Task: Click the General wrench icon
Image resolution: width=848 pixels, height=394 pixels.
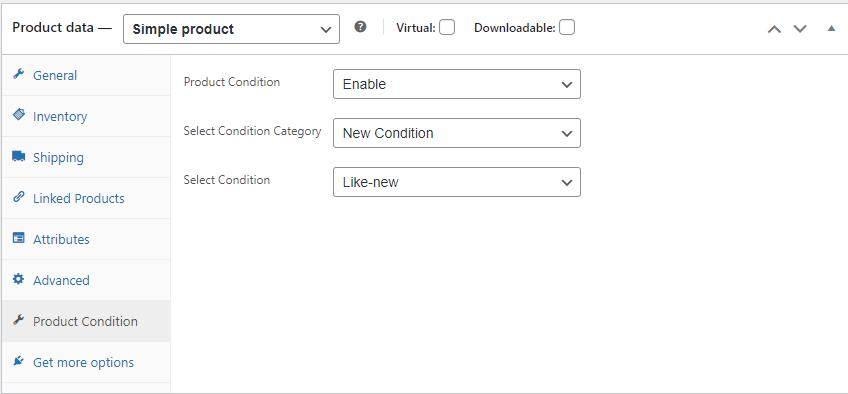Action: 18,74
